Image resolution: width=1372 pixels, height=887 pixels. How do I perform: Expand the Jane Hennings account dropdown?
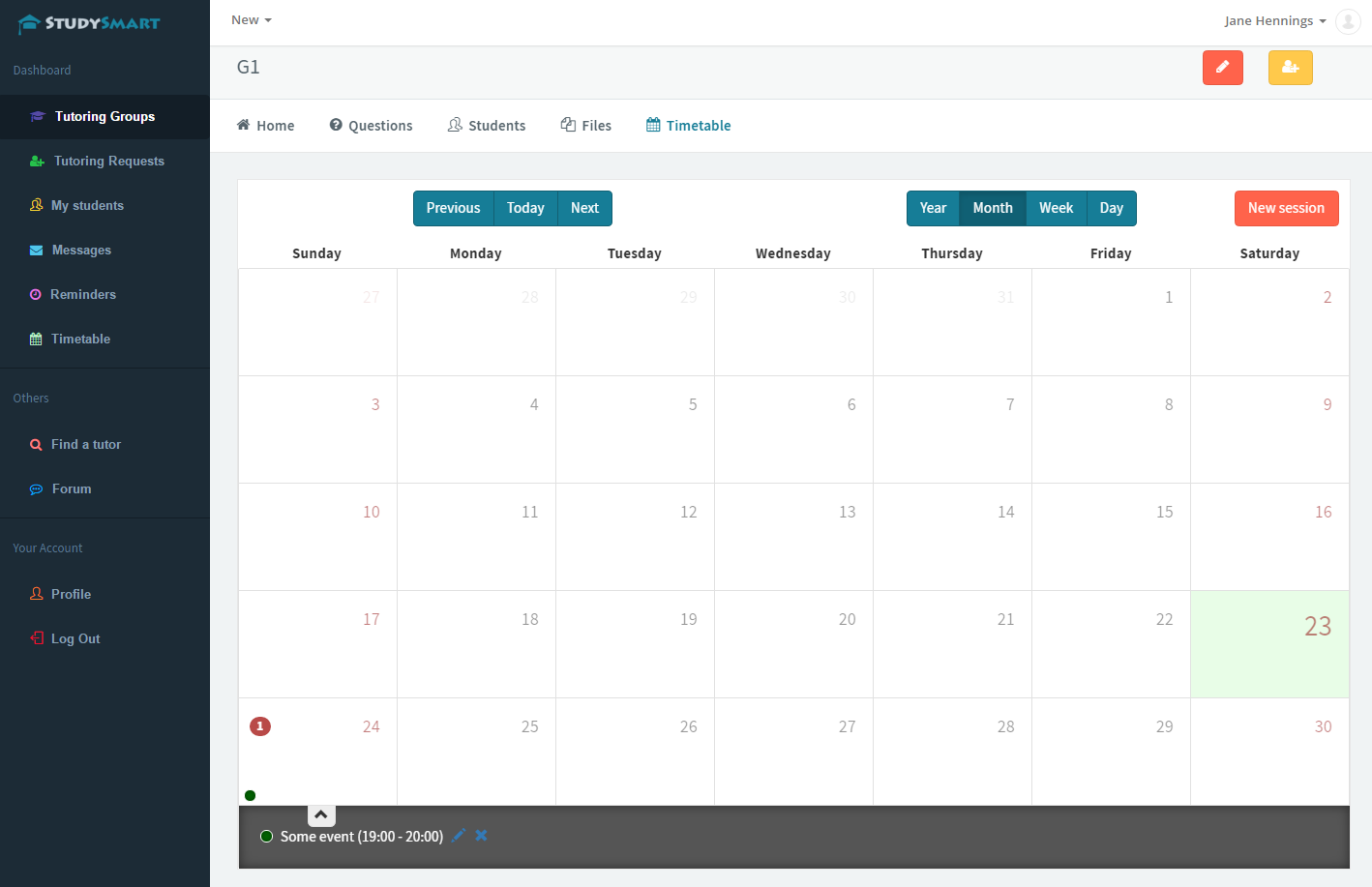1273,20
